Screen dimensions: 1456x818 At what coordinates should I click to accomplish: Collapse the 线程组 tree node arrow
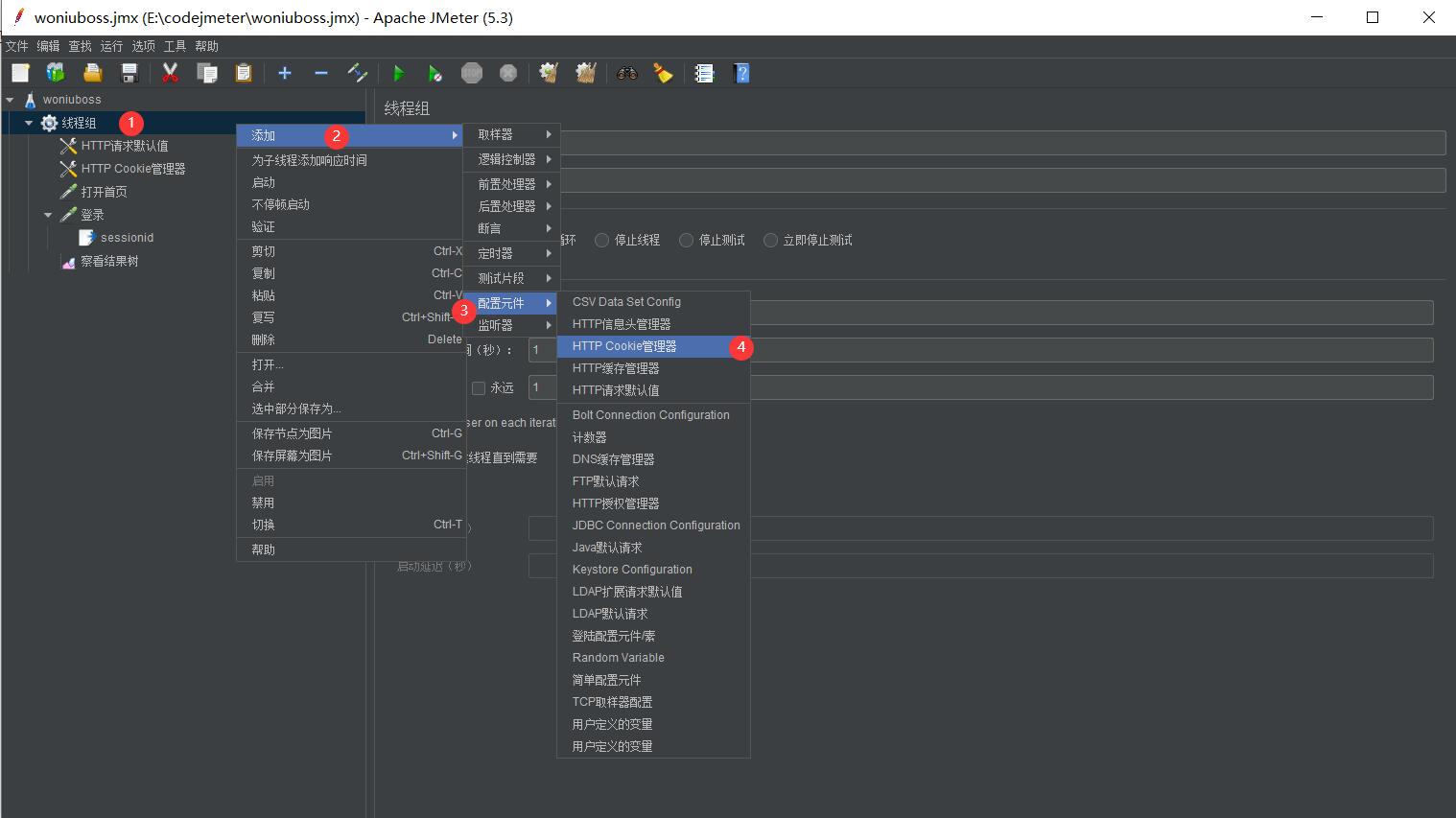click(29, 123)
